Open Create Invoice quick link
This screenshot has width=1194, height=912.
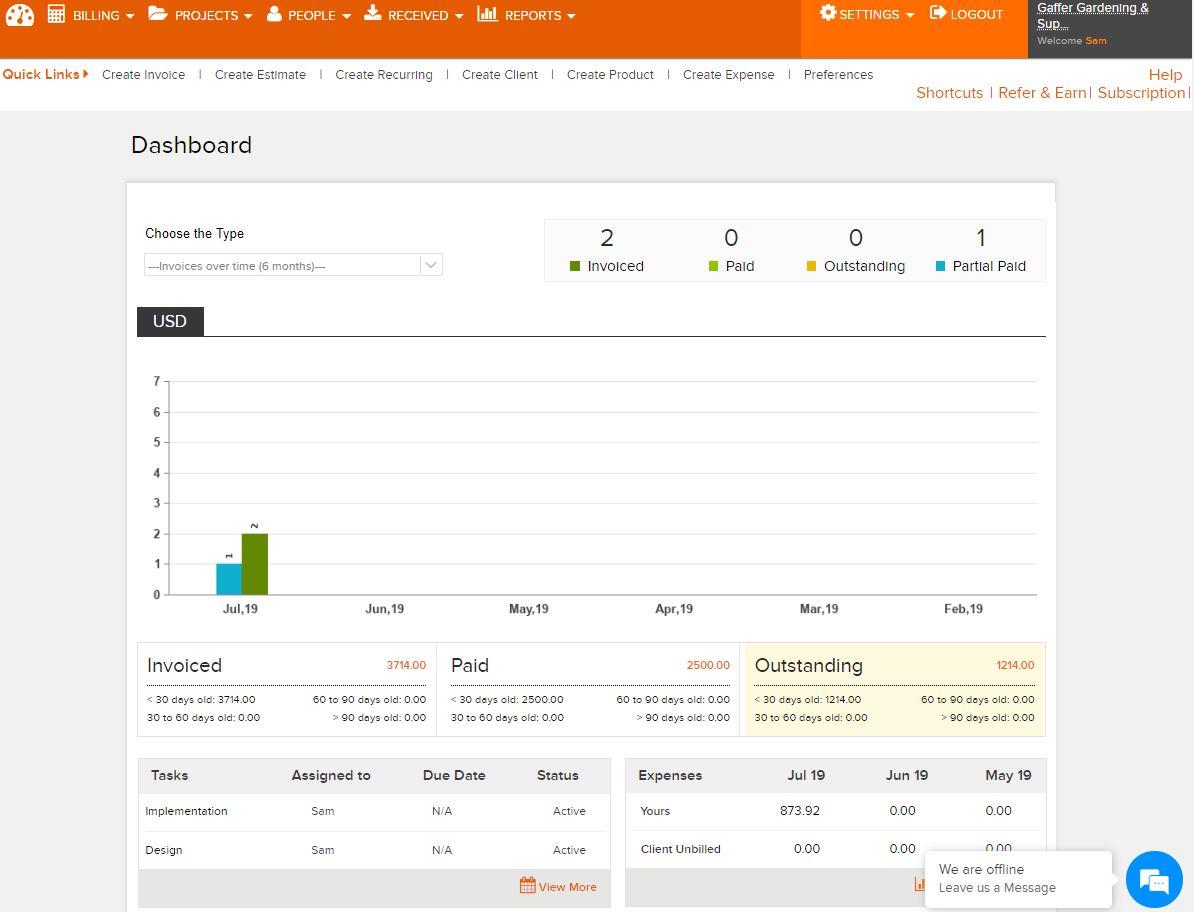143,75
